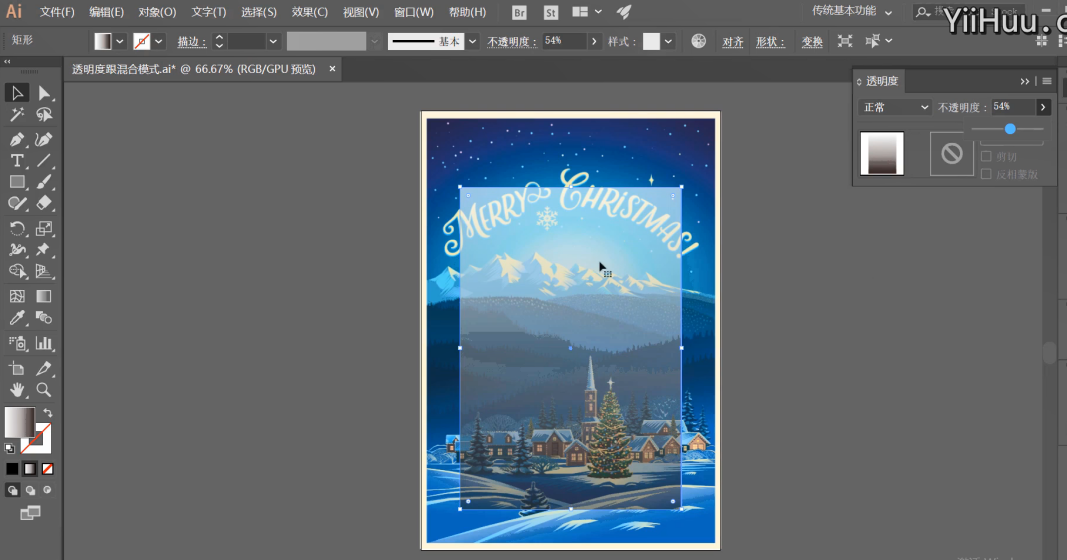Open the 样式 graphic style dropdown
Image resolution: width=1067 pixels, height=560 pixels.
pyautogui.click(x=668, y=42)
